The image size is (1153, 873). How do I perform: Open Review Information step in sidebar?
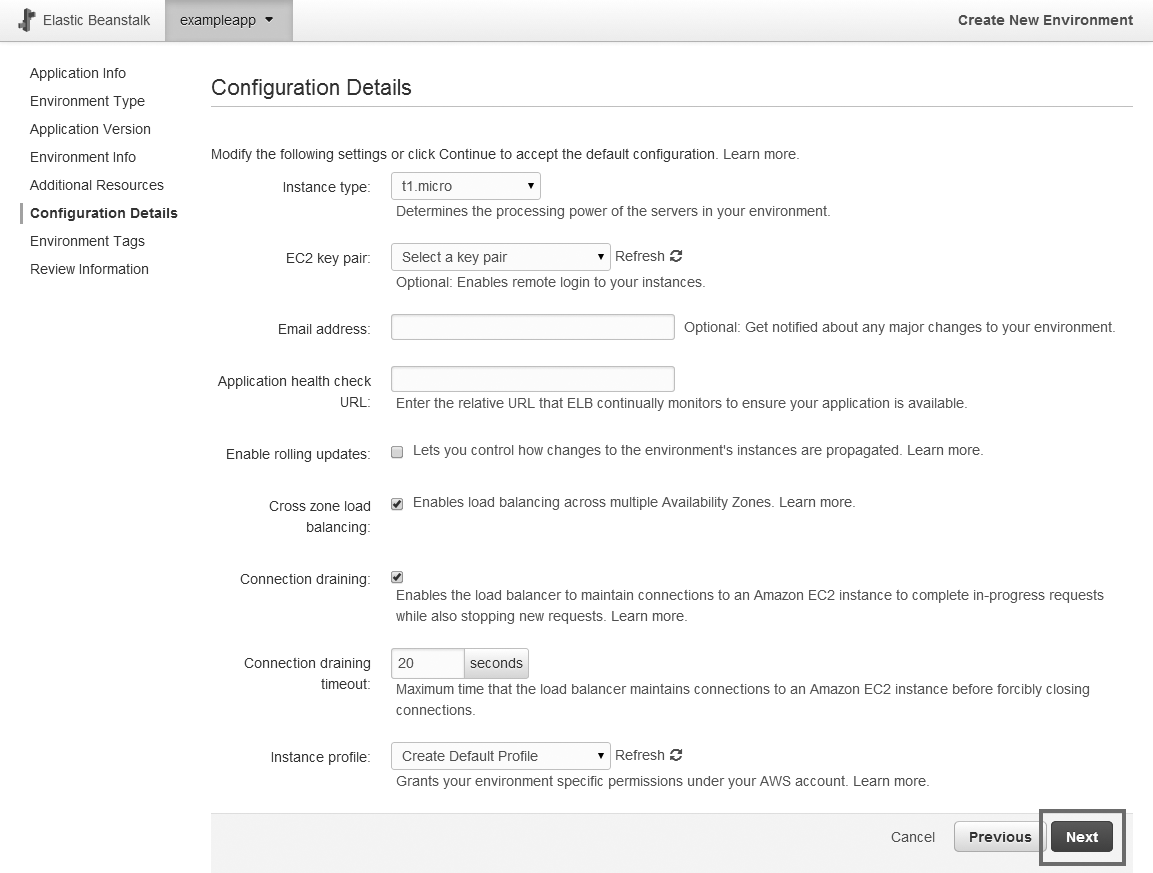tap(89, 269)
